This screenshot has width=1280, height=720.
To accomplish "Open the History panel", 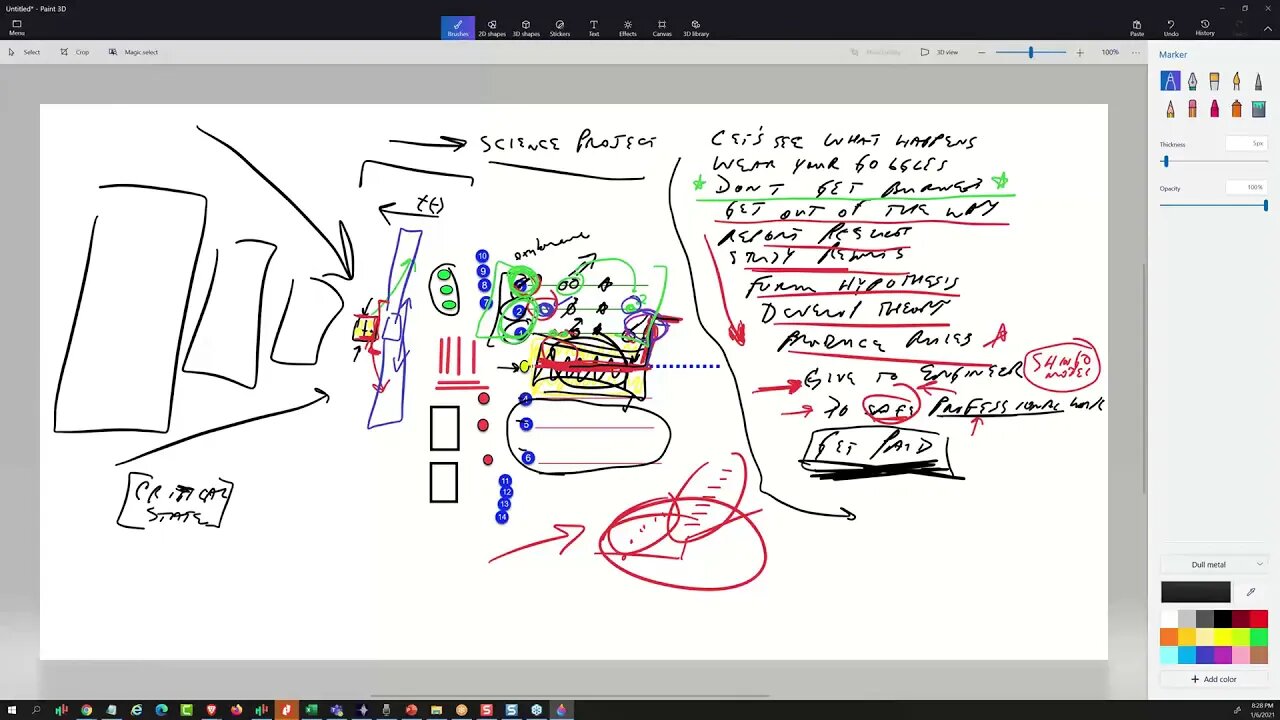I will (x=1205, y=28).
